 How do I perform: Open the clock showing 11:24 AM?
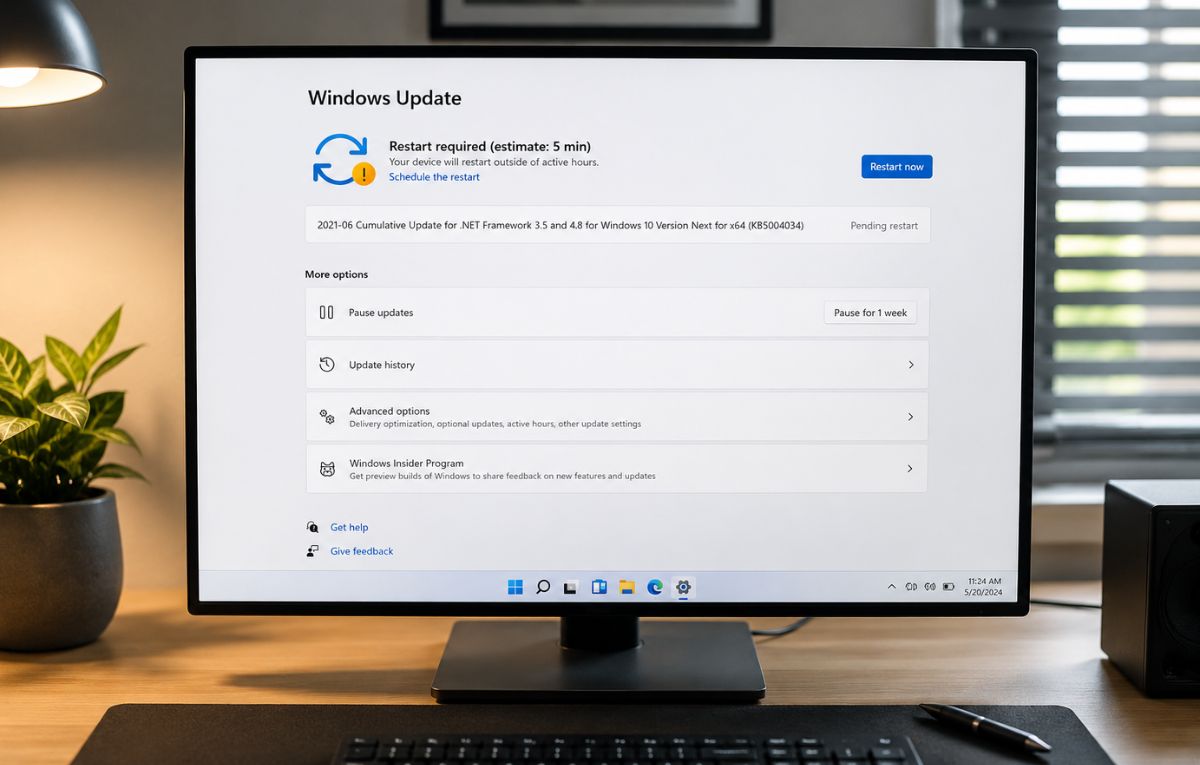point(983,587)
